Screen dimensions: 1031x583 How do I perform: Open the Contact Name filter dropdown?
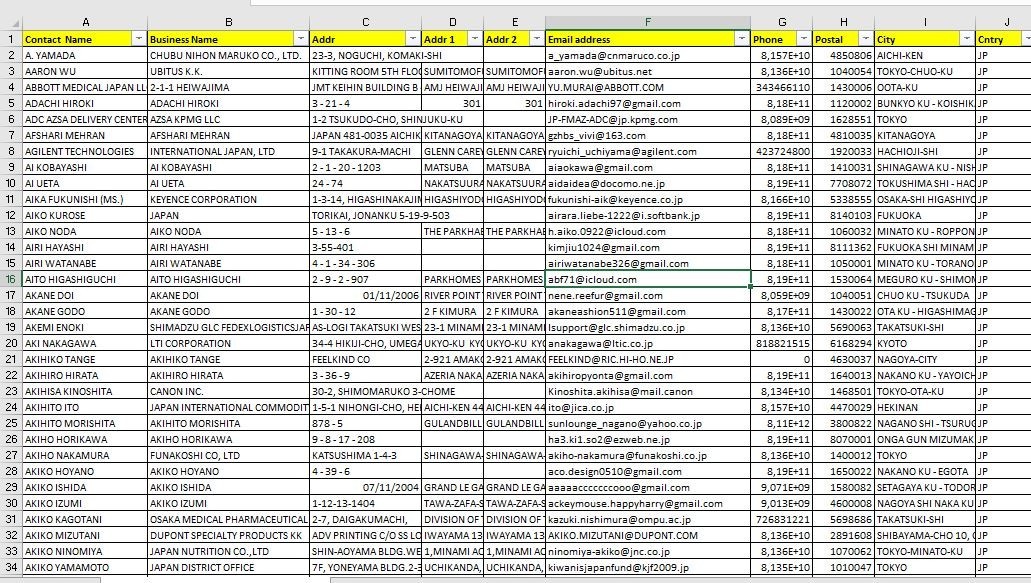(x=139, y=39)
